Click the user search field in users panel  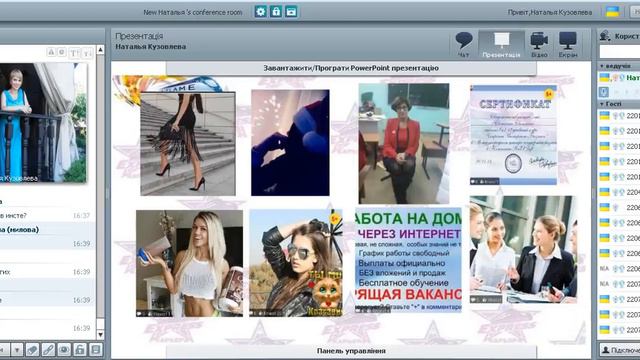click(620, 51)
